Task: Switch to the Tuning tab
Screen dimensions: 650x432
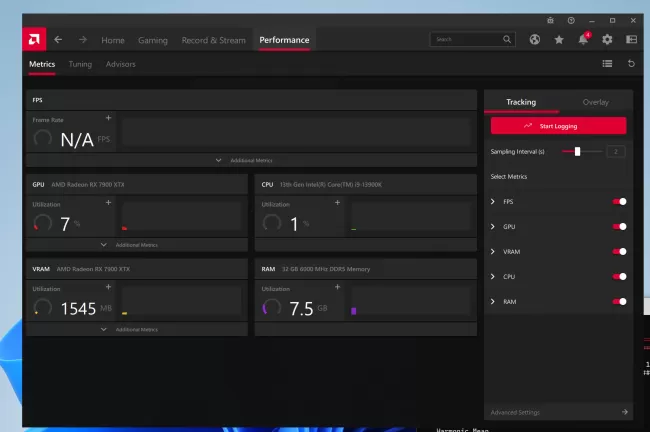Action: pos(80,64)
